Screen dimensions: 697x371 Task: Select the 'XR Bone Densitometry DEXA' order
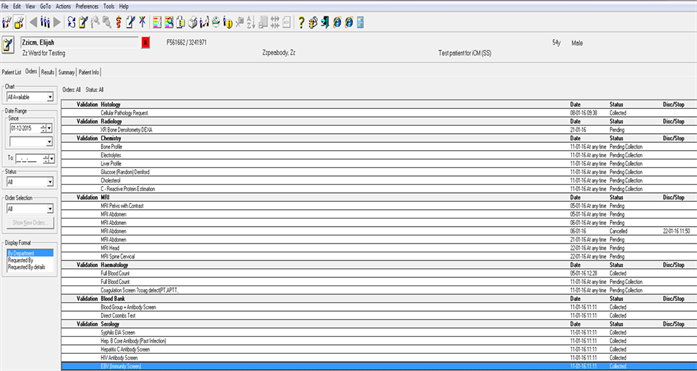pyautogui.click(x=379, y=130)
